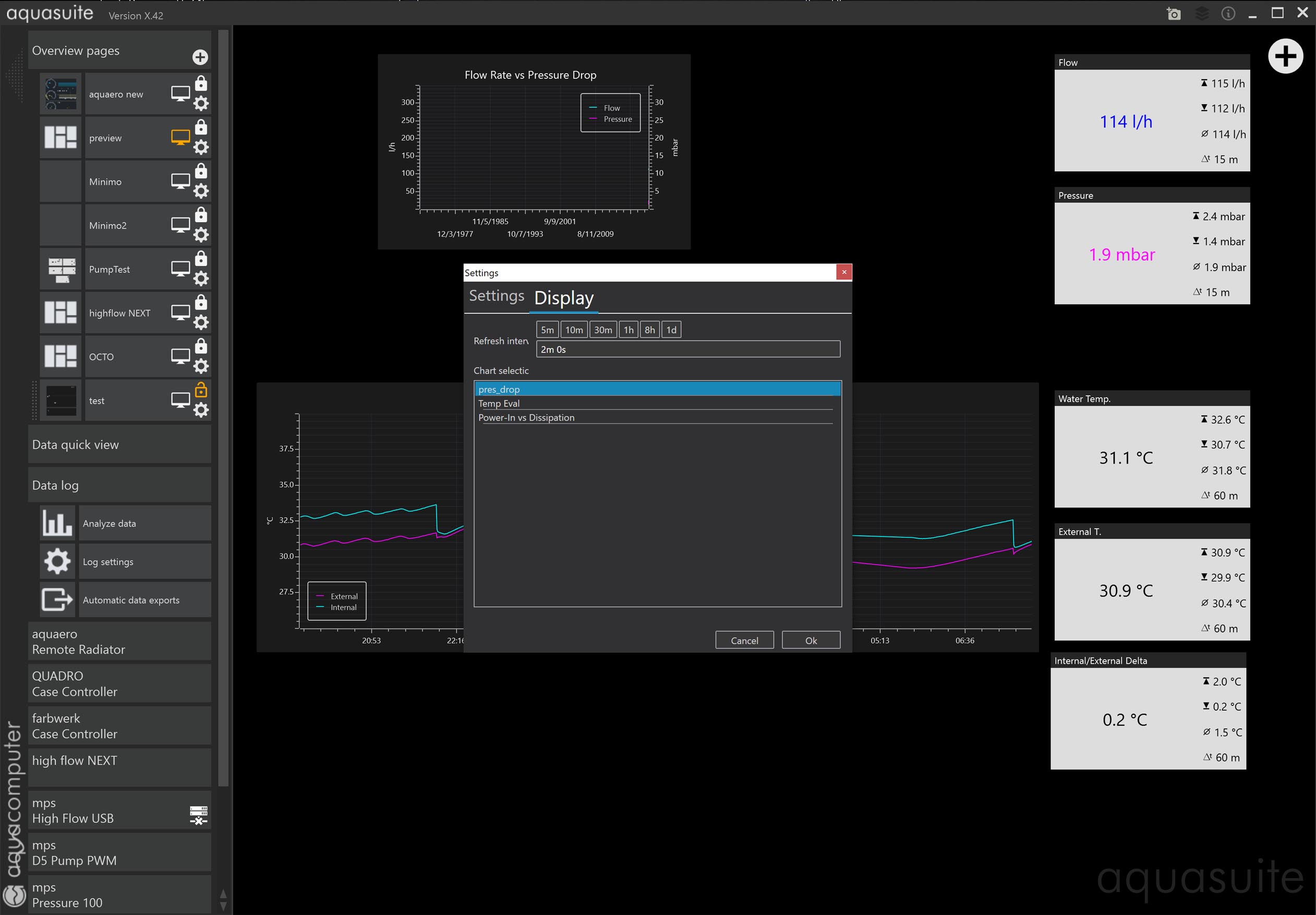Open Automatic data exports icon
The width and height of the screenshot is (1316, 915).
[x=57, y=600]
